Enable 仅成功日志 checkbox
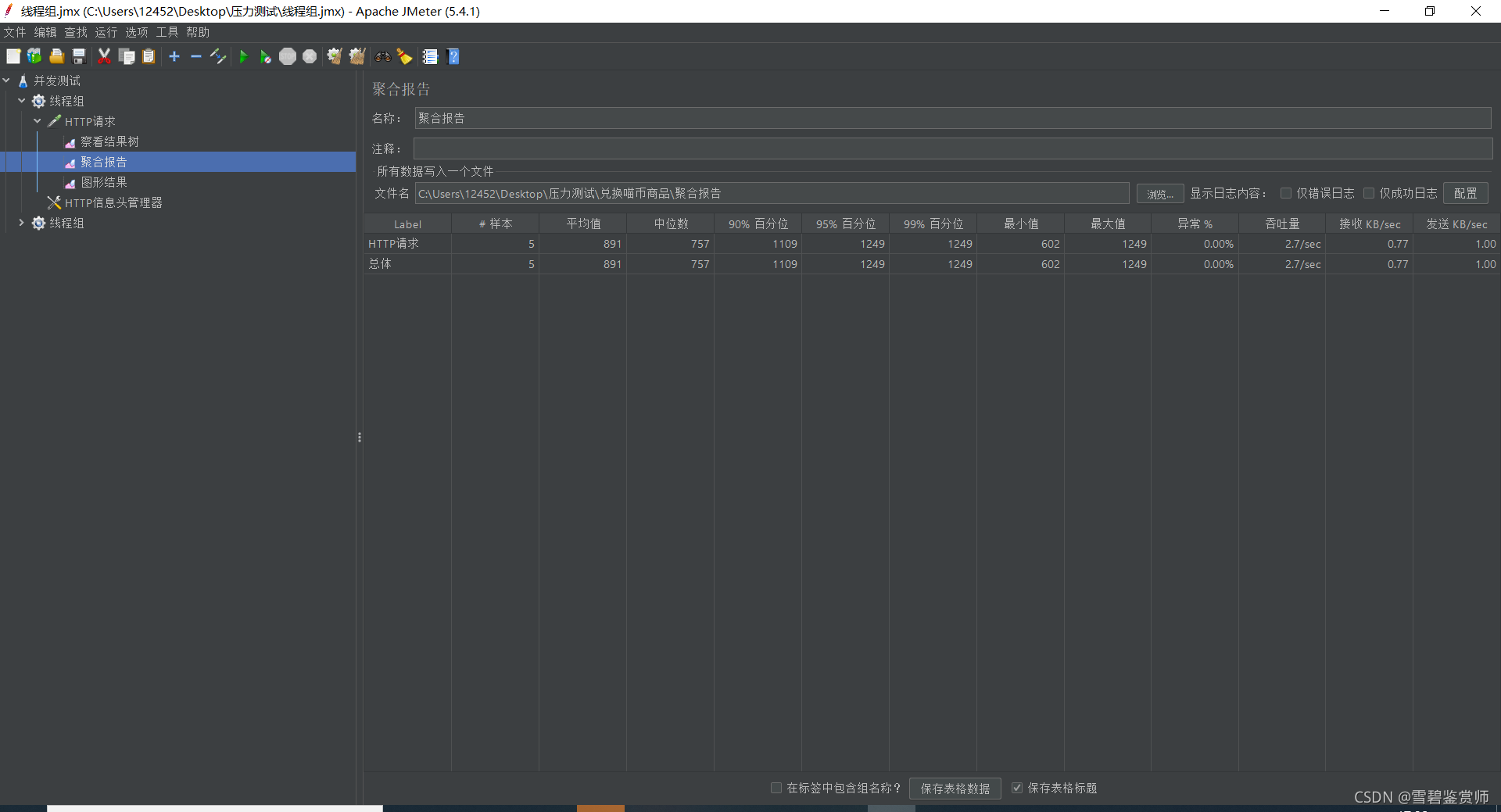This screenshot has height=812, width=1501. [1368, 193]
